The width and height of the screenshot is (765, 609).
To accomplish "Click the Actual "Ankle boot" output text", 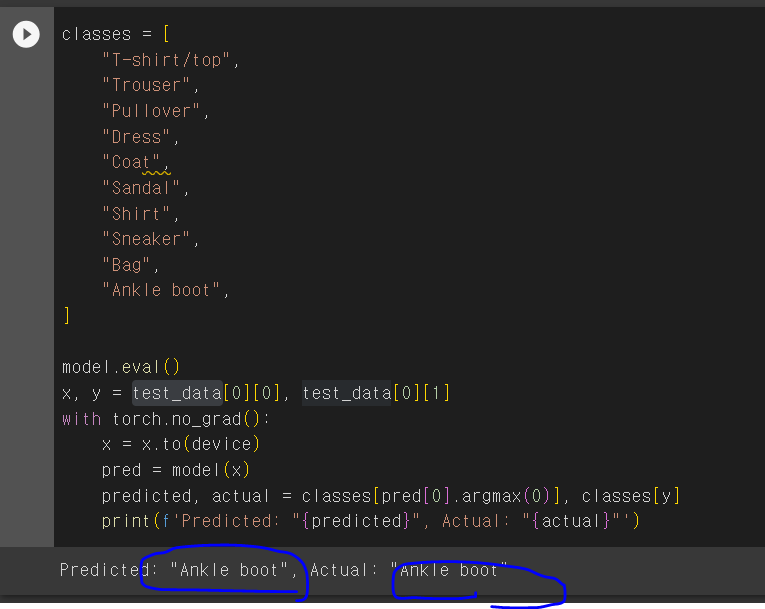I will coord(449,570).
